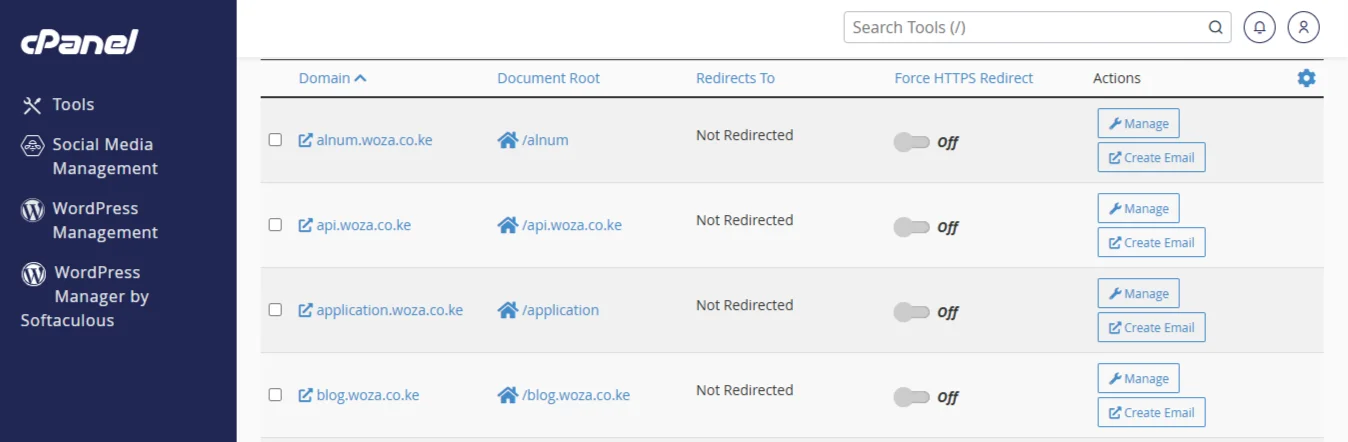Viewport: 1348px width, 442px height.
Task: Click external-link icon beside application.woza.co.ke
Action: (306, 310)
